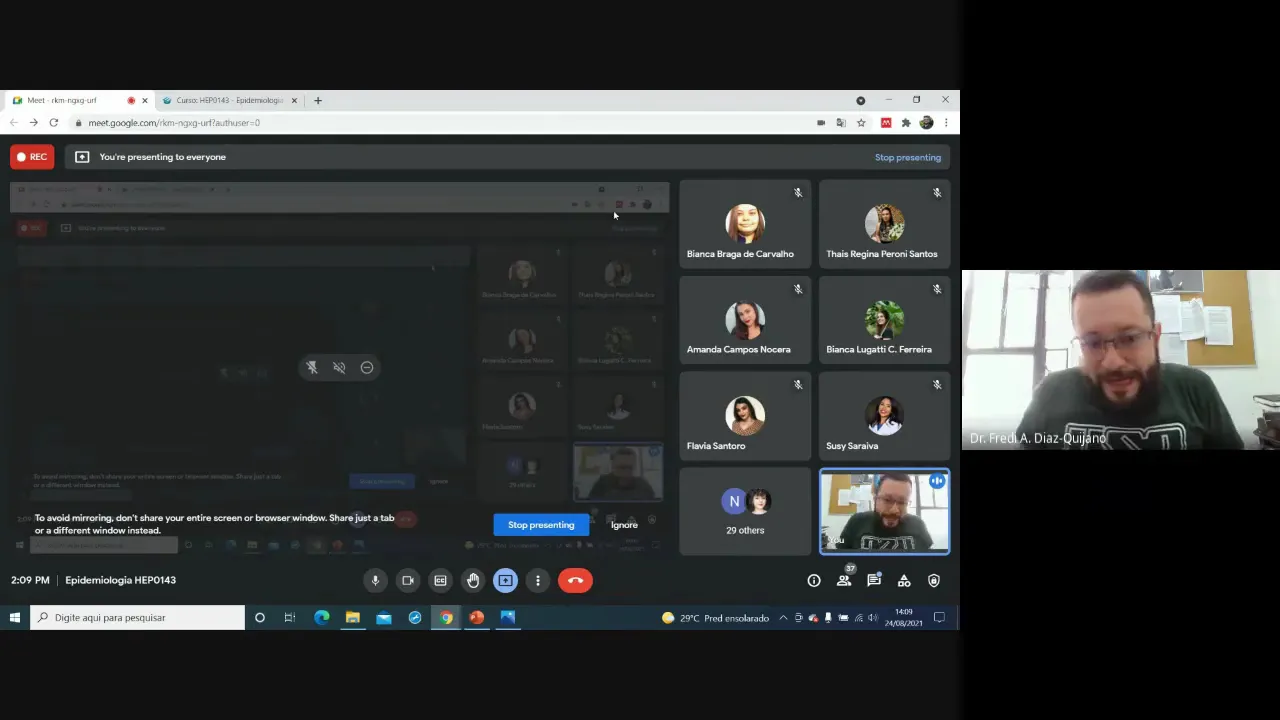
Task: Open meeting details info icon
Action: pyautogui.click(x=814, y=580)
